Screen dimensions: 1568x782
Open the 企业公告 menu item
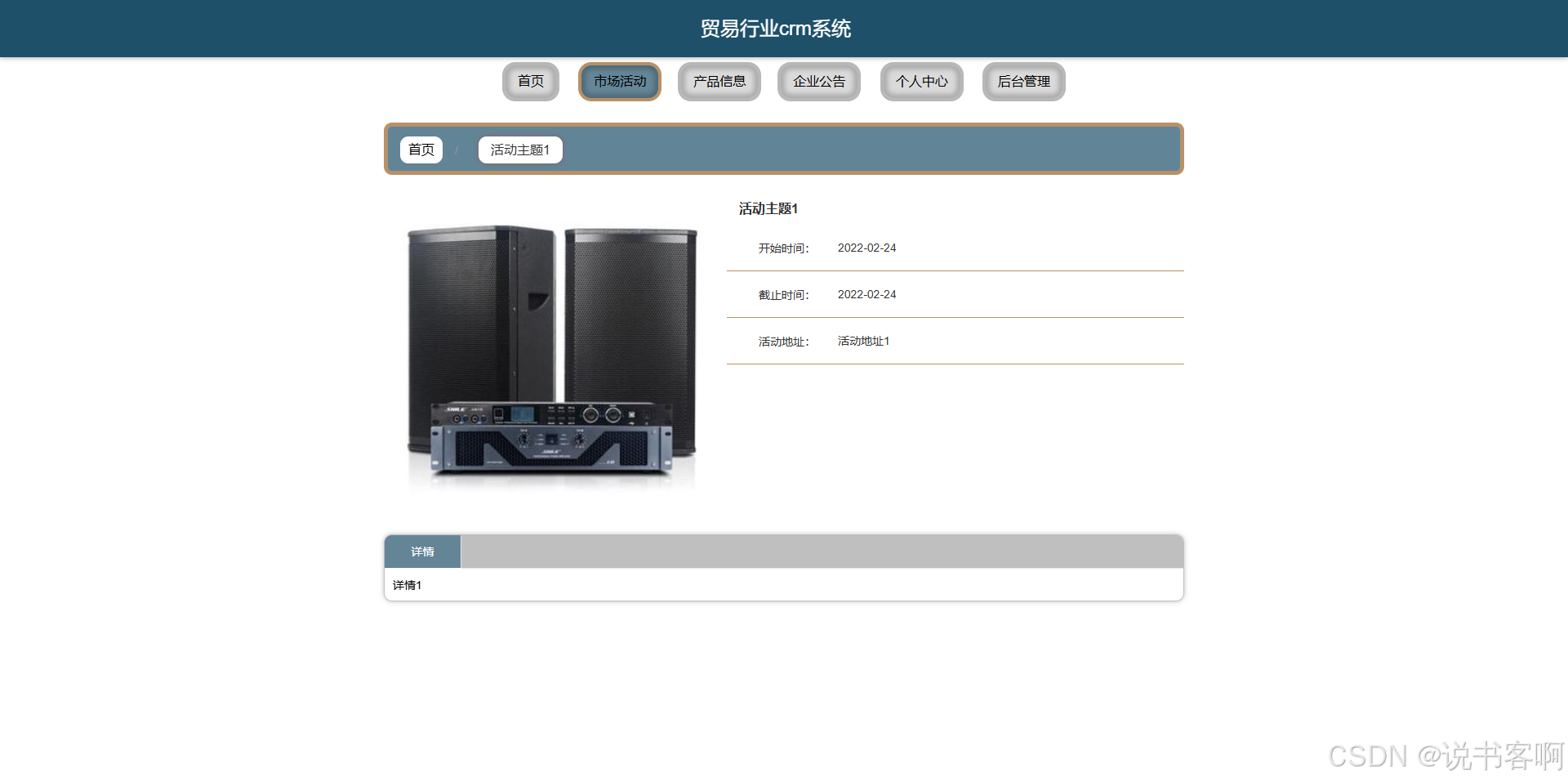click(819, 82)
